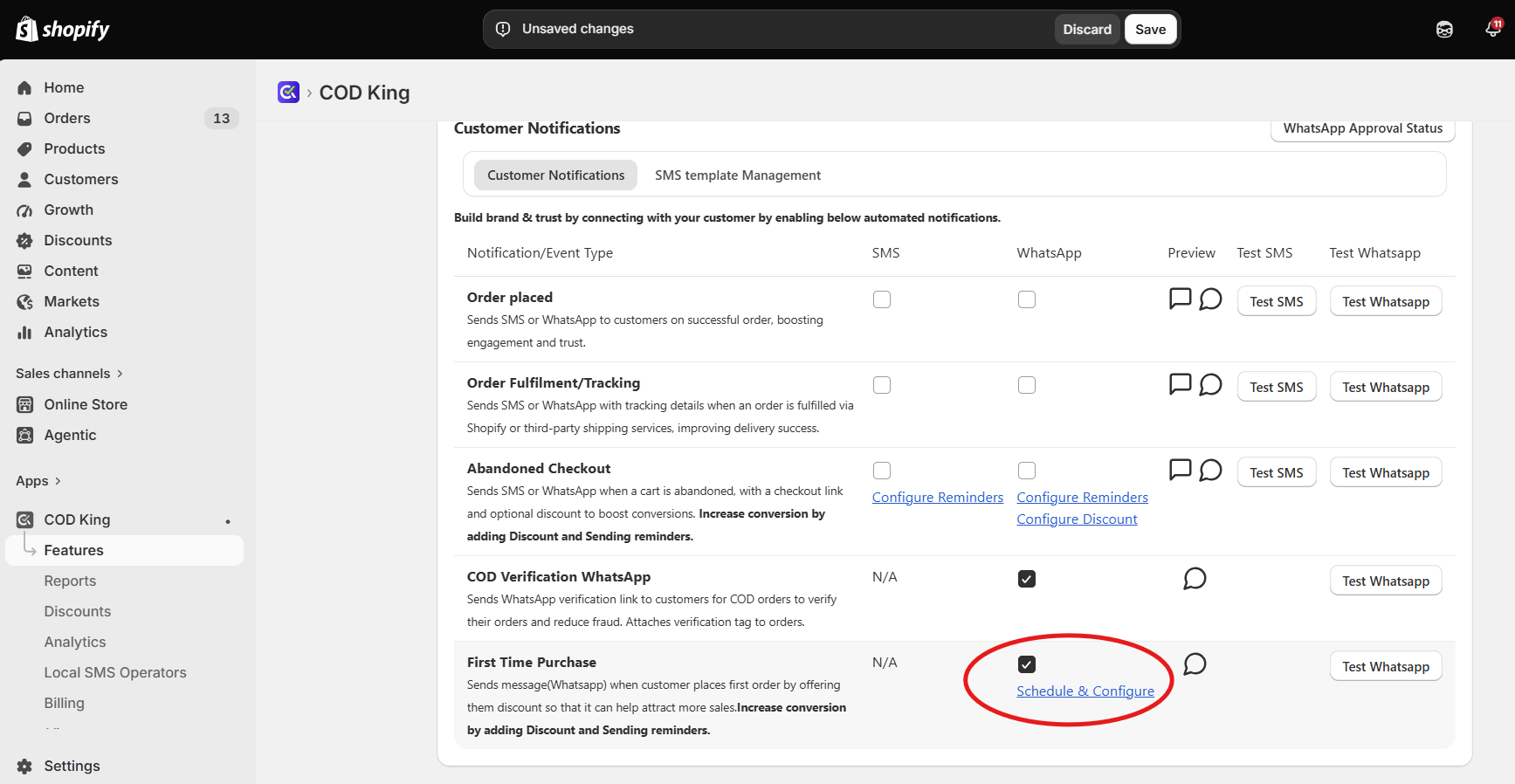1515x784 pixels.
Task: Enable WhatsApp for Abandoned Checkout
Action: pos(1027,471)
